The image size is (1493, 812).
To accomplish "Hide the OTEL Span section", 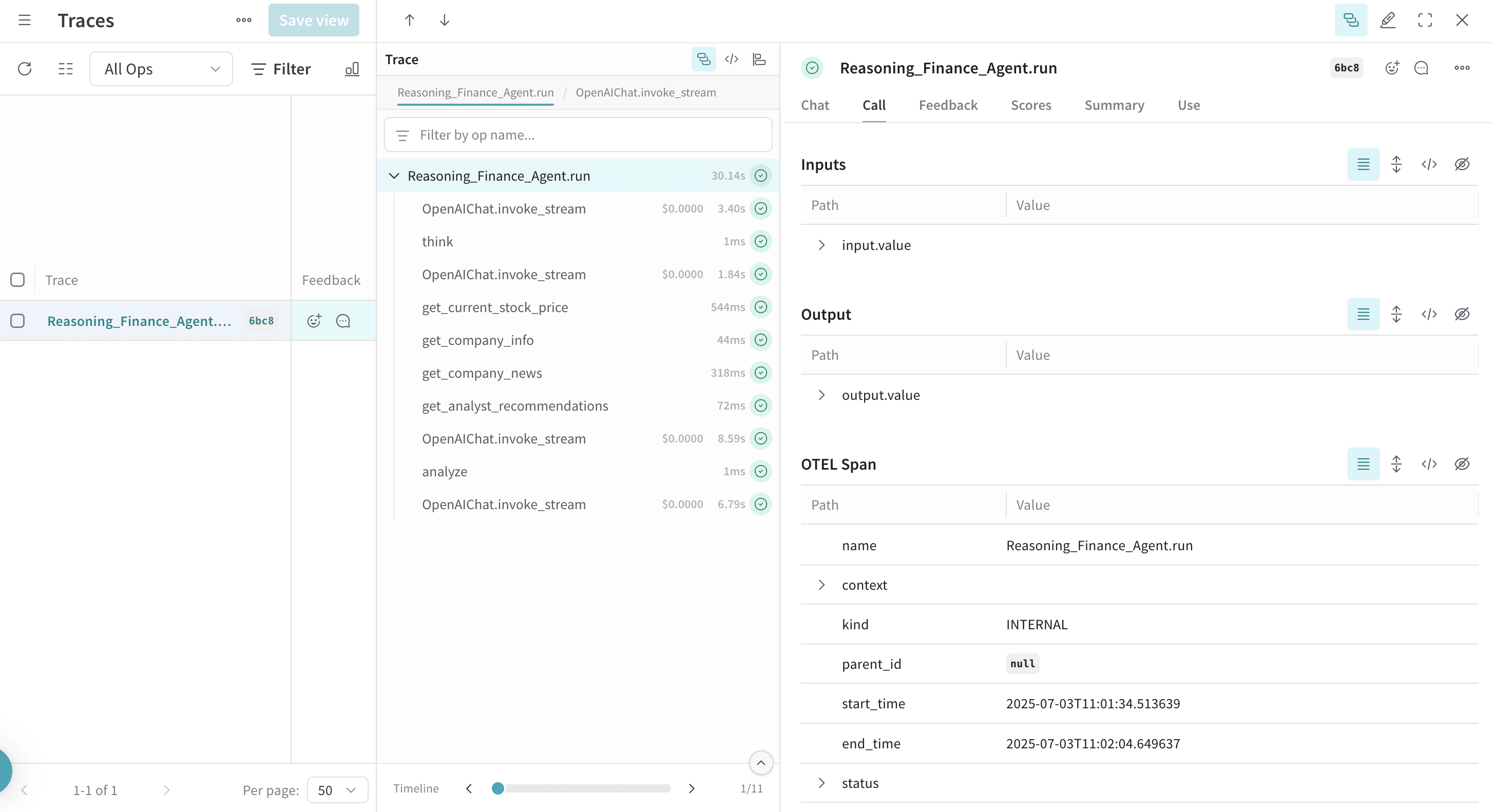I will [x=1462, y=463].
